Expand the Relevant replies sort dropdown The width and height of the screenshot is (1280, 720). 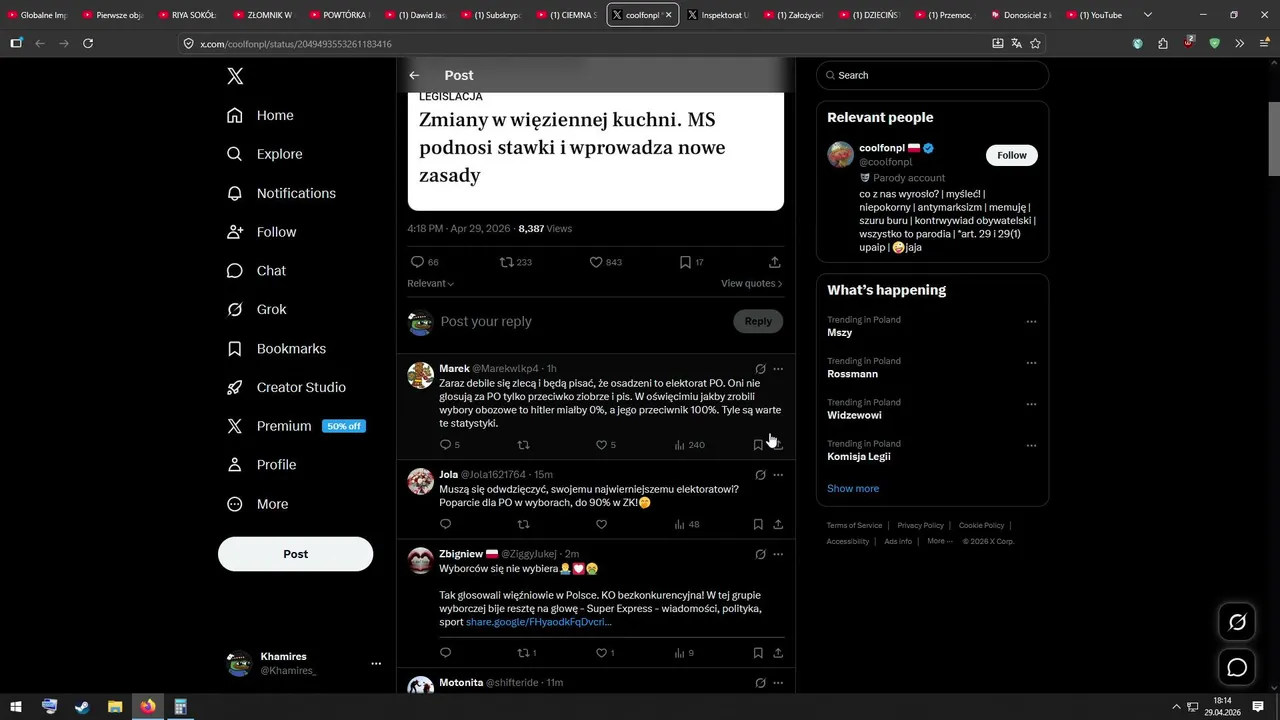(x=431, y=283)
